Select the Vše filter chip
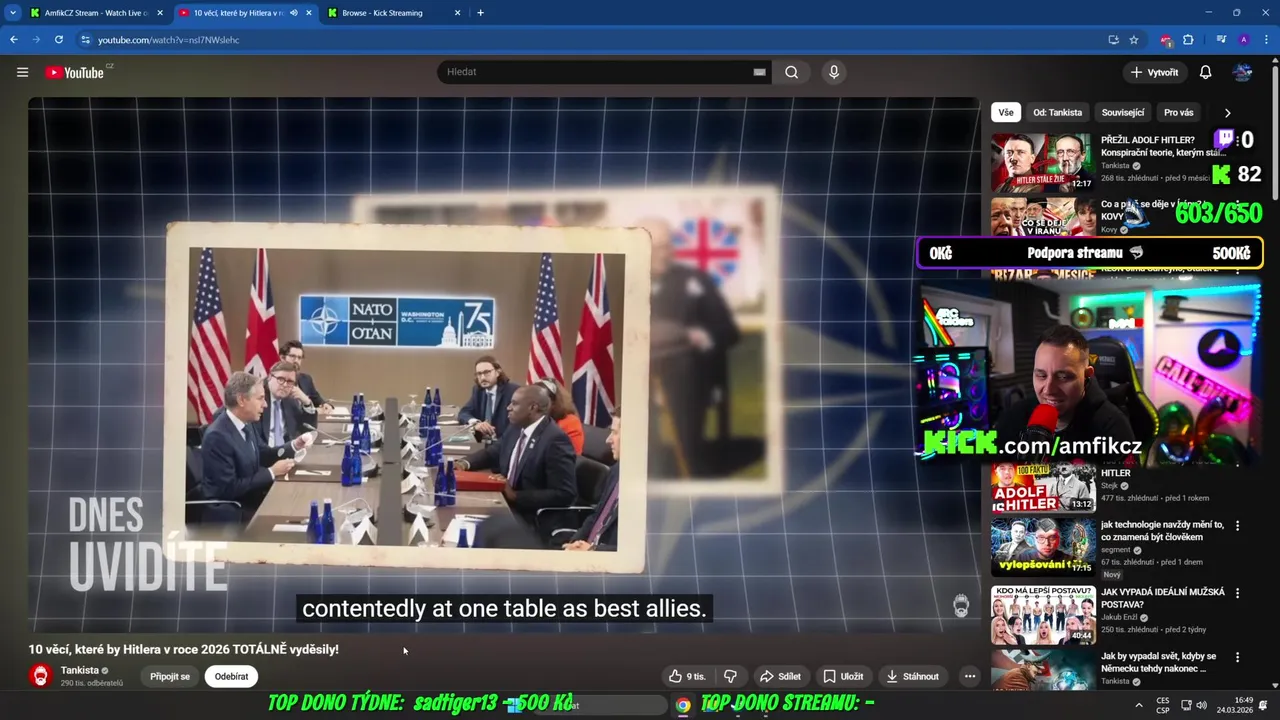This screenshot has height=720, width=1280. pyautogui.click(x=1005, y=113)
